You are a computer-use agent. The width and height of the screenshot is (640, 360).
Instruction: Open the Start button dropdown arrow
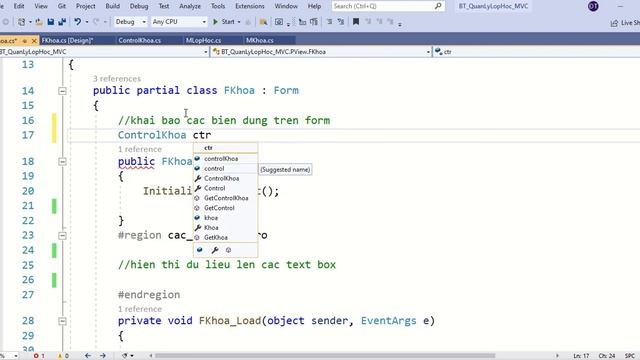coord(239,22)
